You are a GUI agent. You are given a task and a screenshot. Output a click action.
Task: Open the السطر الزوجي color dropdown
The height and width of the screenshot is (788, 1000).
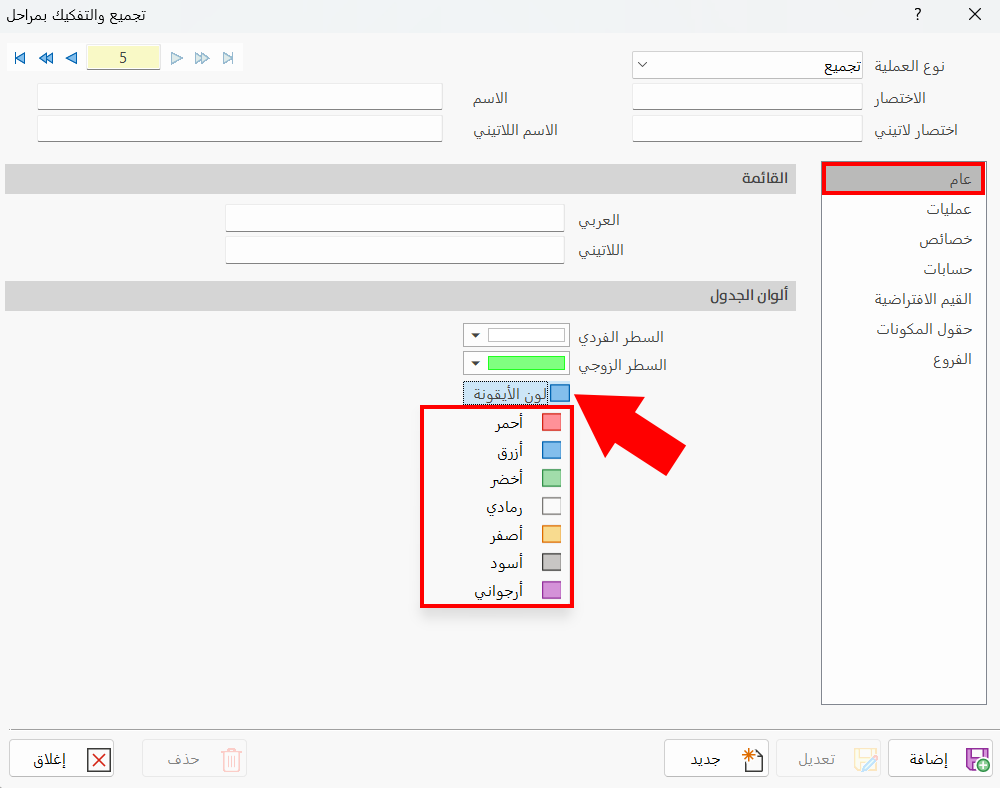tap(476, 363)
